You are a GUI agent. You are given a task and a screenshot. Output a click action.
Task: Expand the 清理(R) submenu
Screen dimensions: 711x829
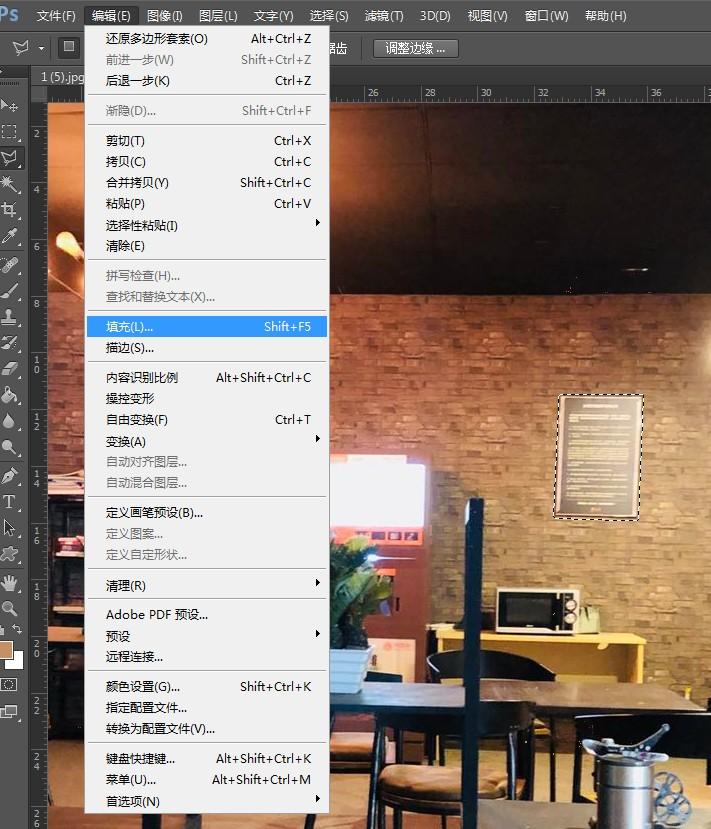tap(207, 585)
